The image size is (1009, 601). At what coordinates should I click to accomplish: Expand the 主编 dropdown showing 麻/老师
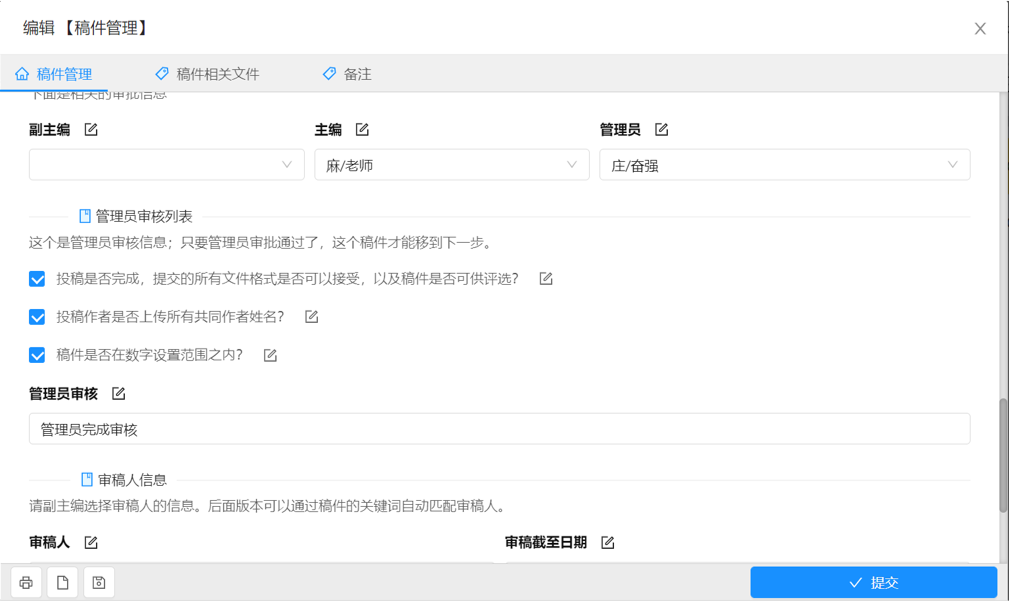[451, 165]
